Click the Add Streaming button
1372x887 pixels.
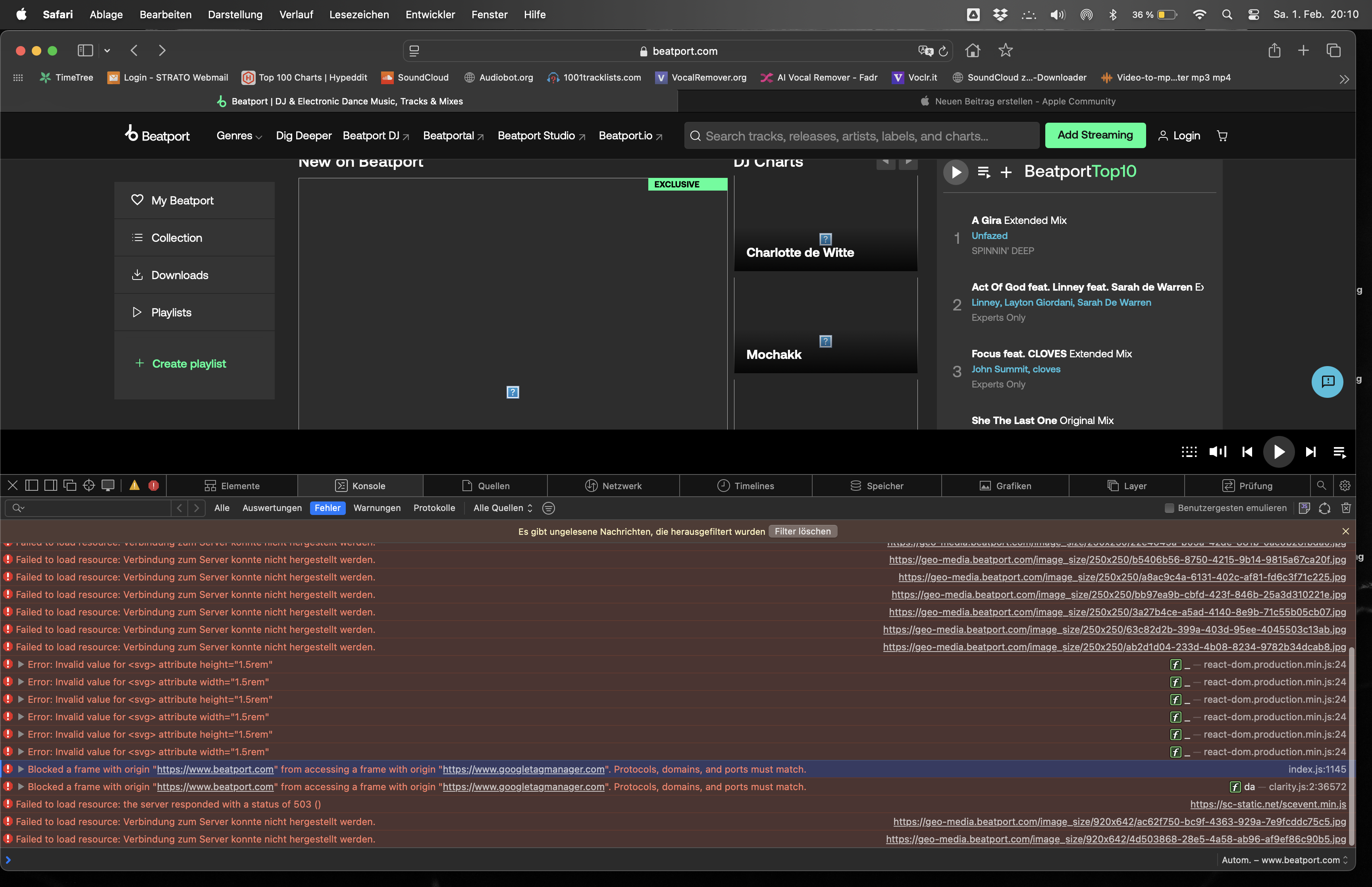pos(1095,135)
